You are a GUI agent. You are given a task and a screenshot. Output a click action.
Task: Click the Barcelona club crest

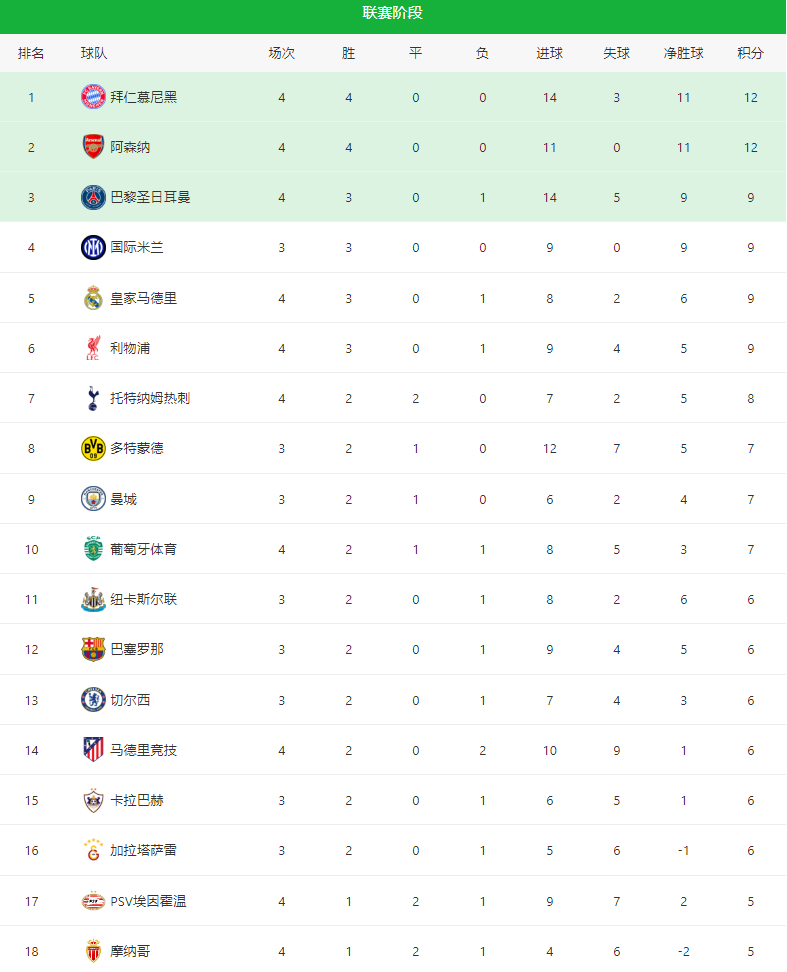(x=93, y=649)
